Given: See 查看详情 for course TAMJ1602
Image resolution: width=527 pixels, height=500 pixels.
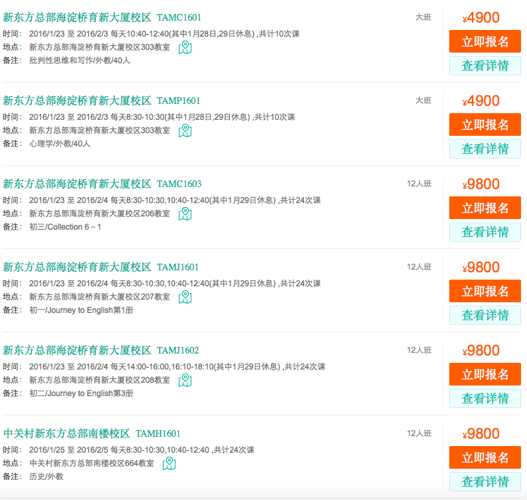Looking at the screenshot, I should [x=485, y=399].
